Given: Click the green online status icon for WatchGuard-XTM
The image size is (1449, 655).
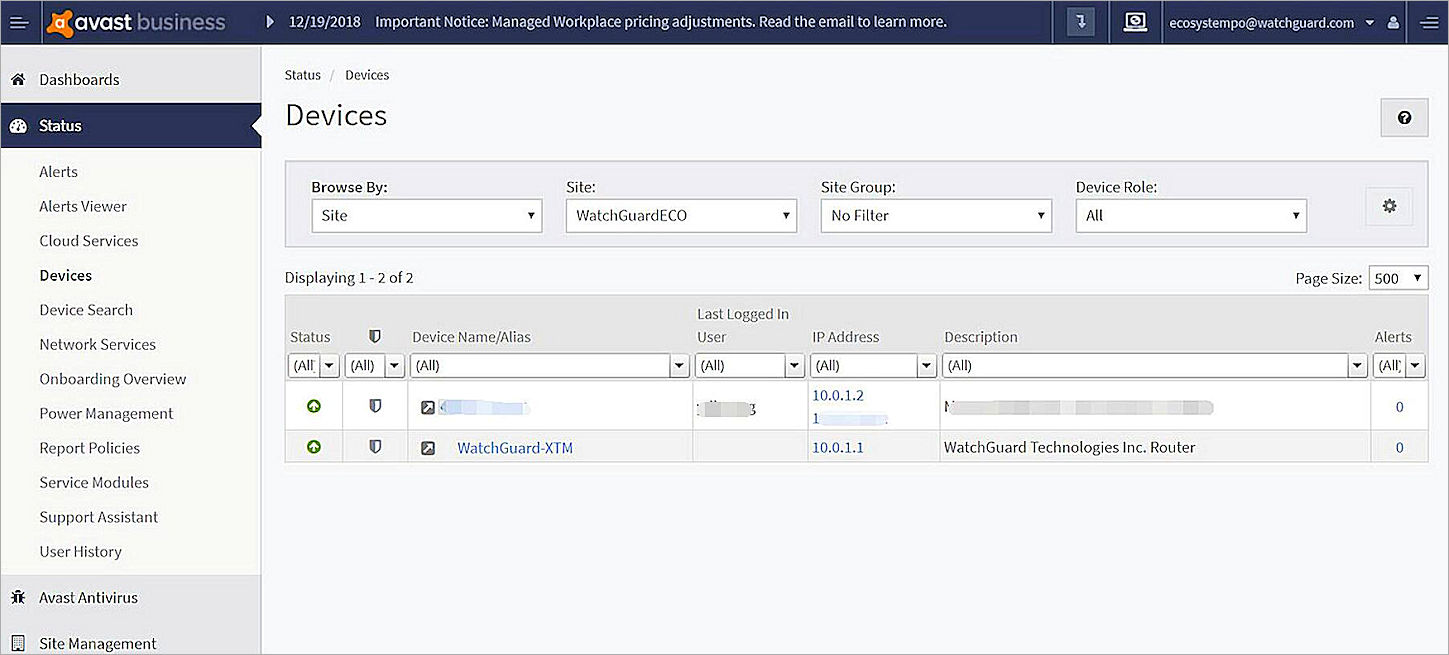Looking at the screenshot, I should [x=313, y=447].
